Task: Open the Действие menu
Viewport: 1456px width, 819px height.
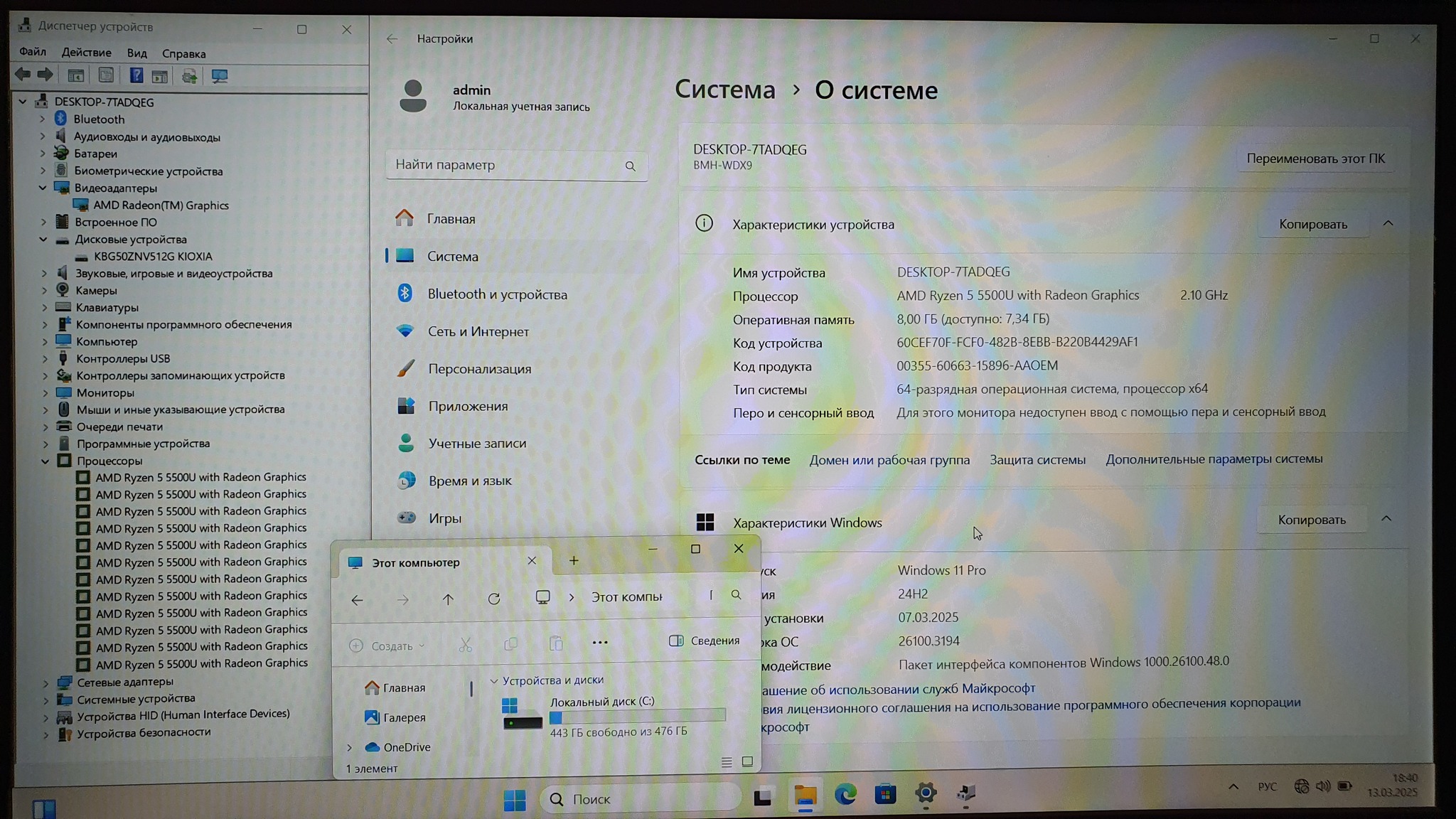Action: pyautogui.click(x=86, y=53)
